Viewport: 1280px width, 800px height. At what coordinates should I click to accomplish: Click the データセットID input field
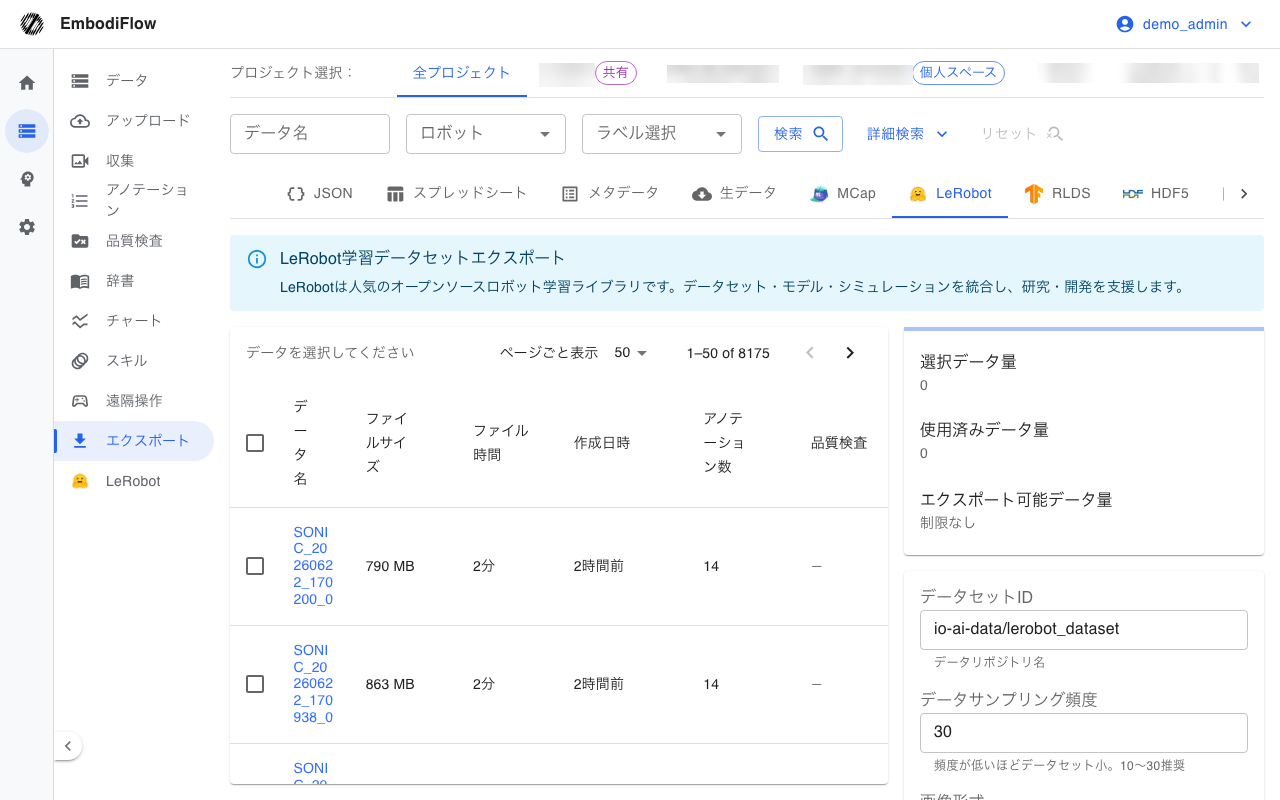coord(1084,630)
